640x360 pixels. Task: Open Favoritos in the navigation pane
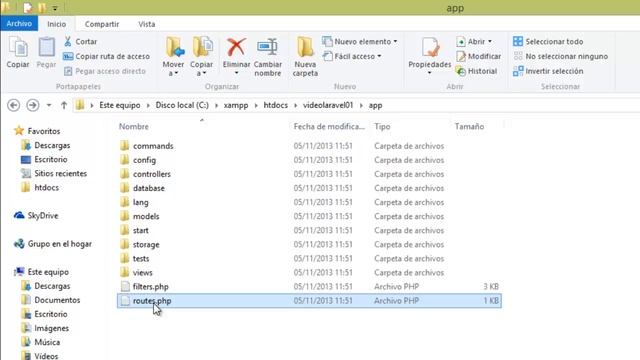pos(44,131)
